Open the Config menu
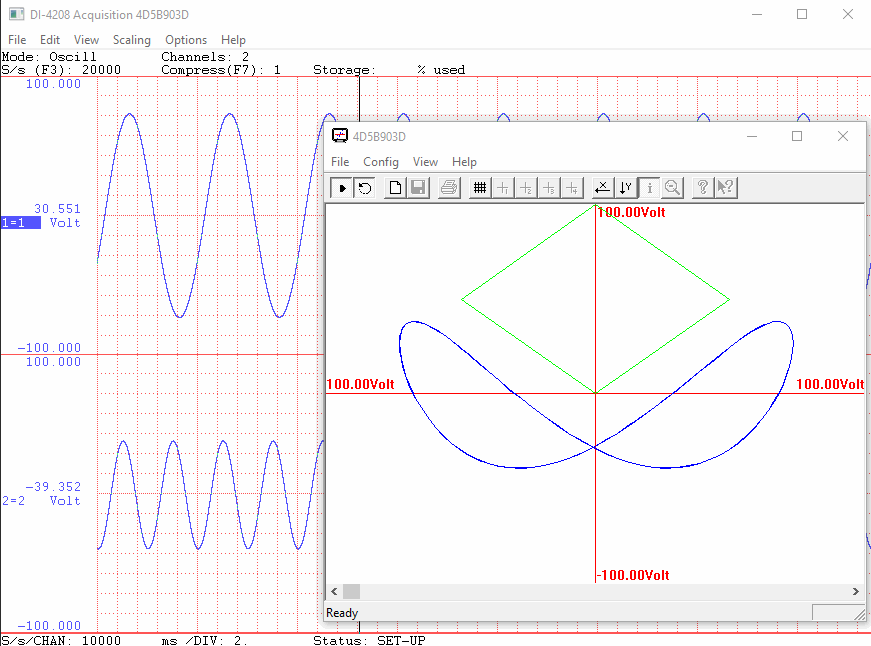Image resolution: width=871 pixels, height=646 pixels. point(381,162)
